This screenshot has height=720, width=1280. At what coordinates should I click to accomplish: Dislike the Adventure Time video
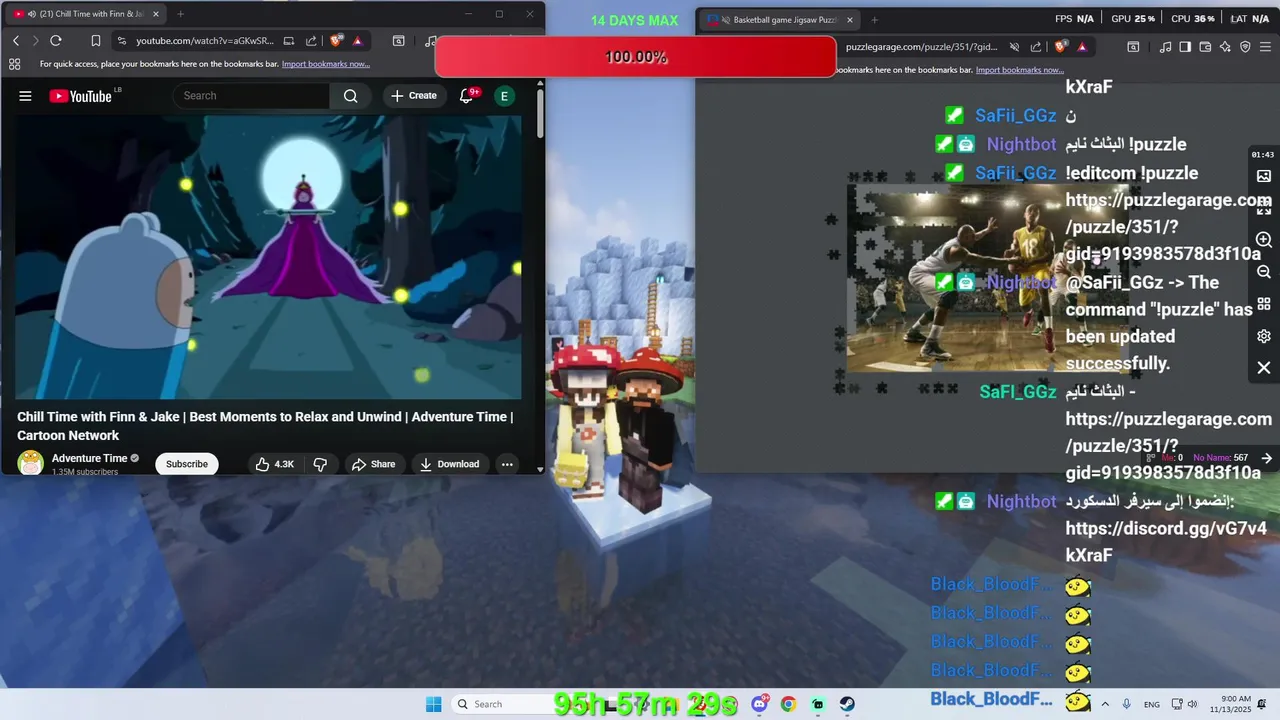(320, 464)
